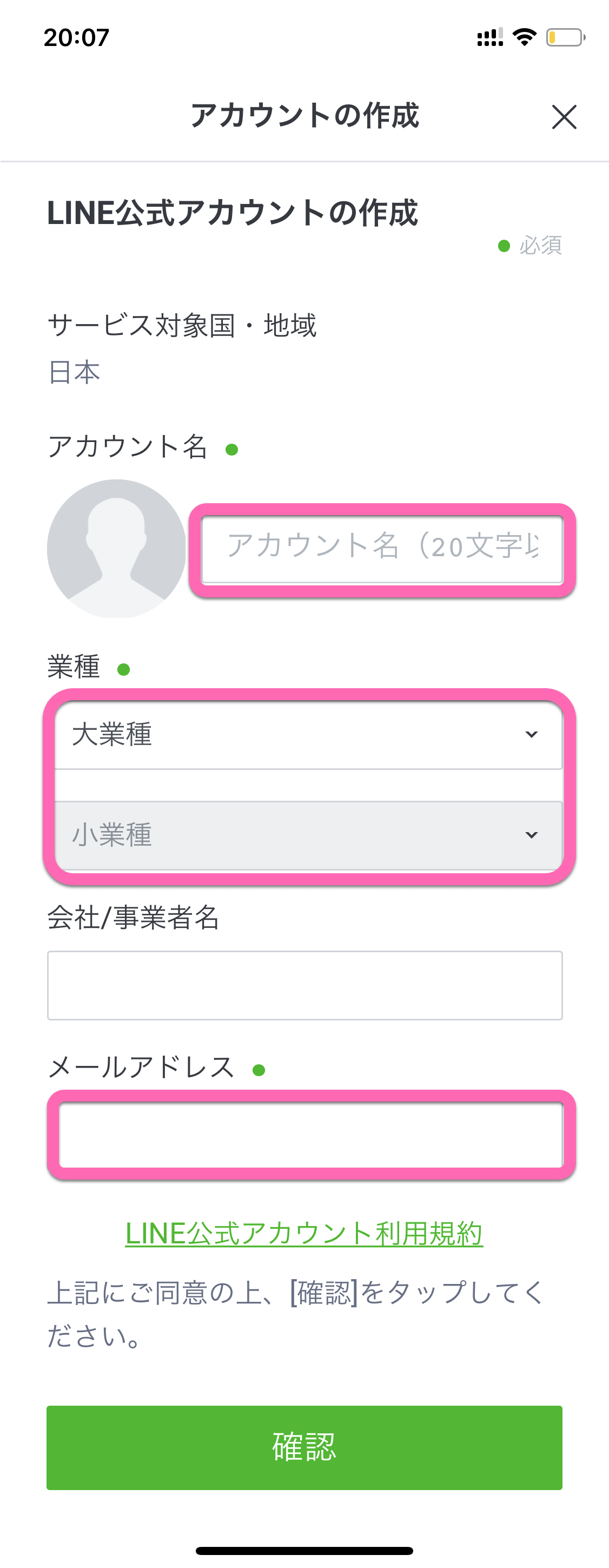The width and height of the screenshot is (609, 1568).
Task: Close the account creation screen
Action: point(564,117)
